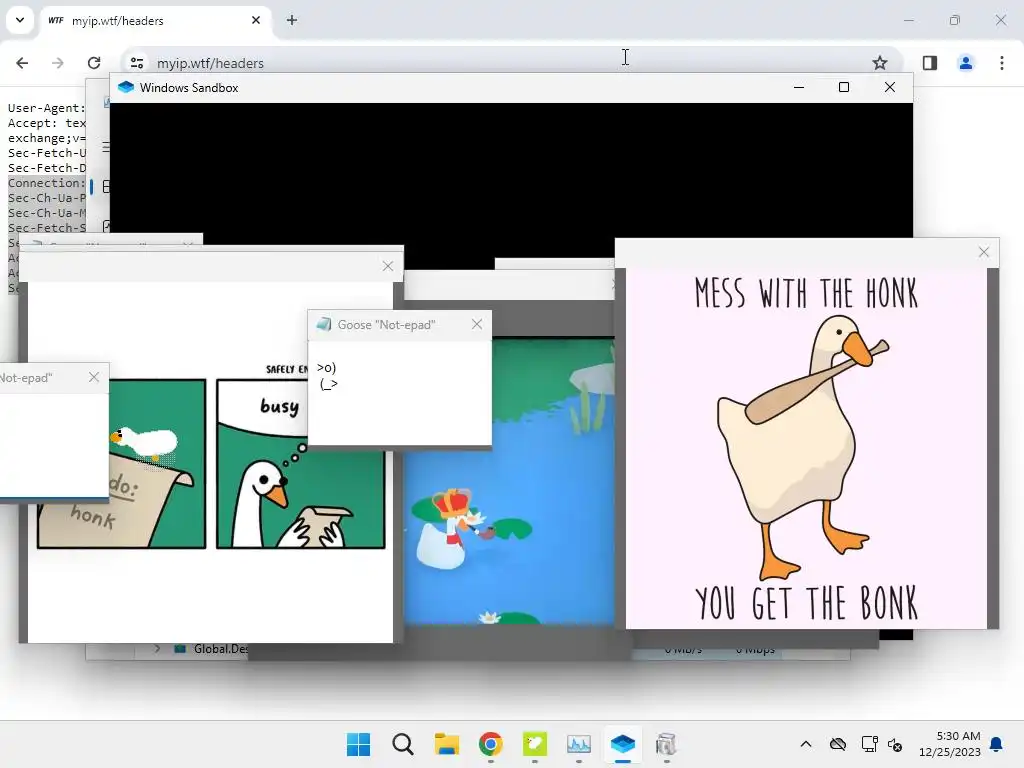Click the pond goose with crown image

(509, 480)
